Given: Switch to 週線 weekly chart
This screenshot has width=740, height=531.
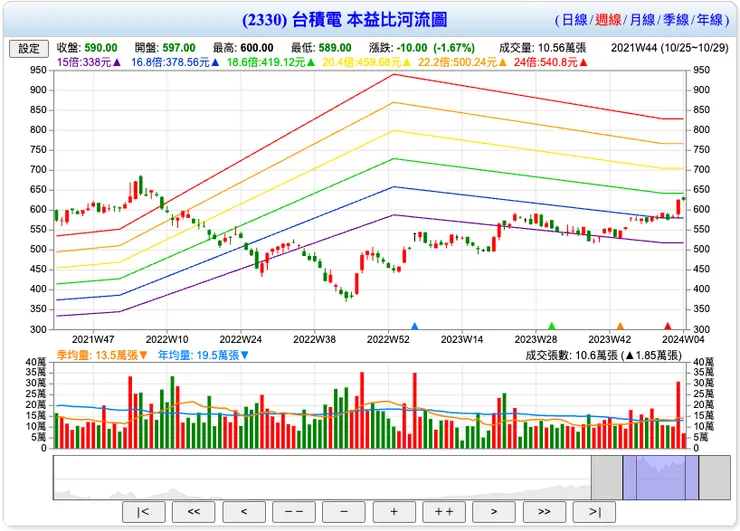Looking at the screenshot, I should click(608, 20).
